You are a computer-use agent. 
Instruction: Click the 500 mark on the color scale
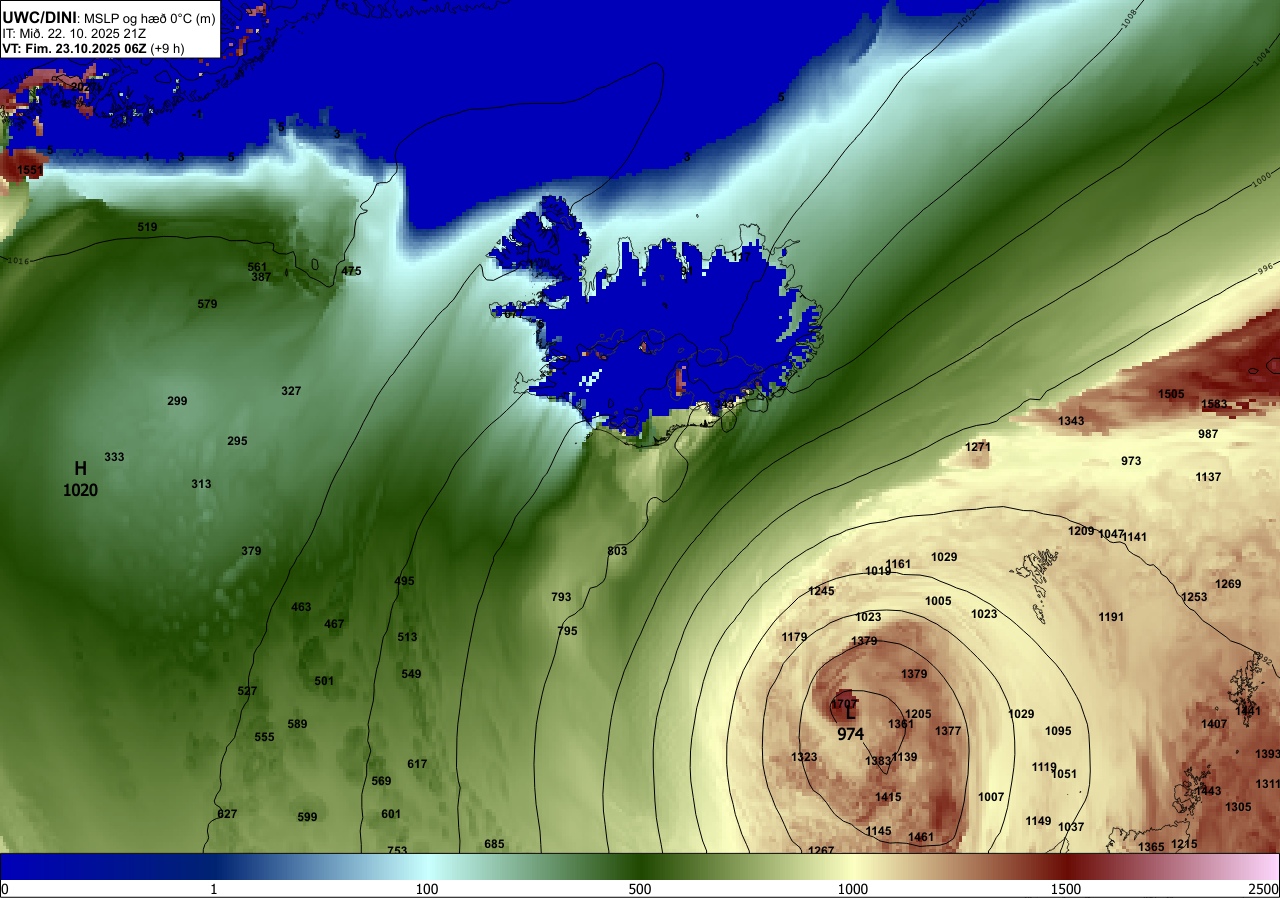click(640, 889)
